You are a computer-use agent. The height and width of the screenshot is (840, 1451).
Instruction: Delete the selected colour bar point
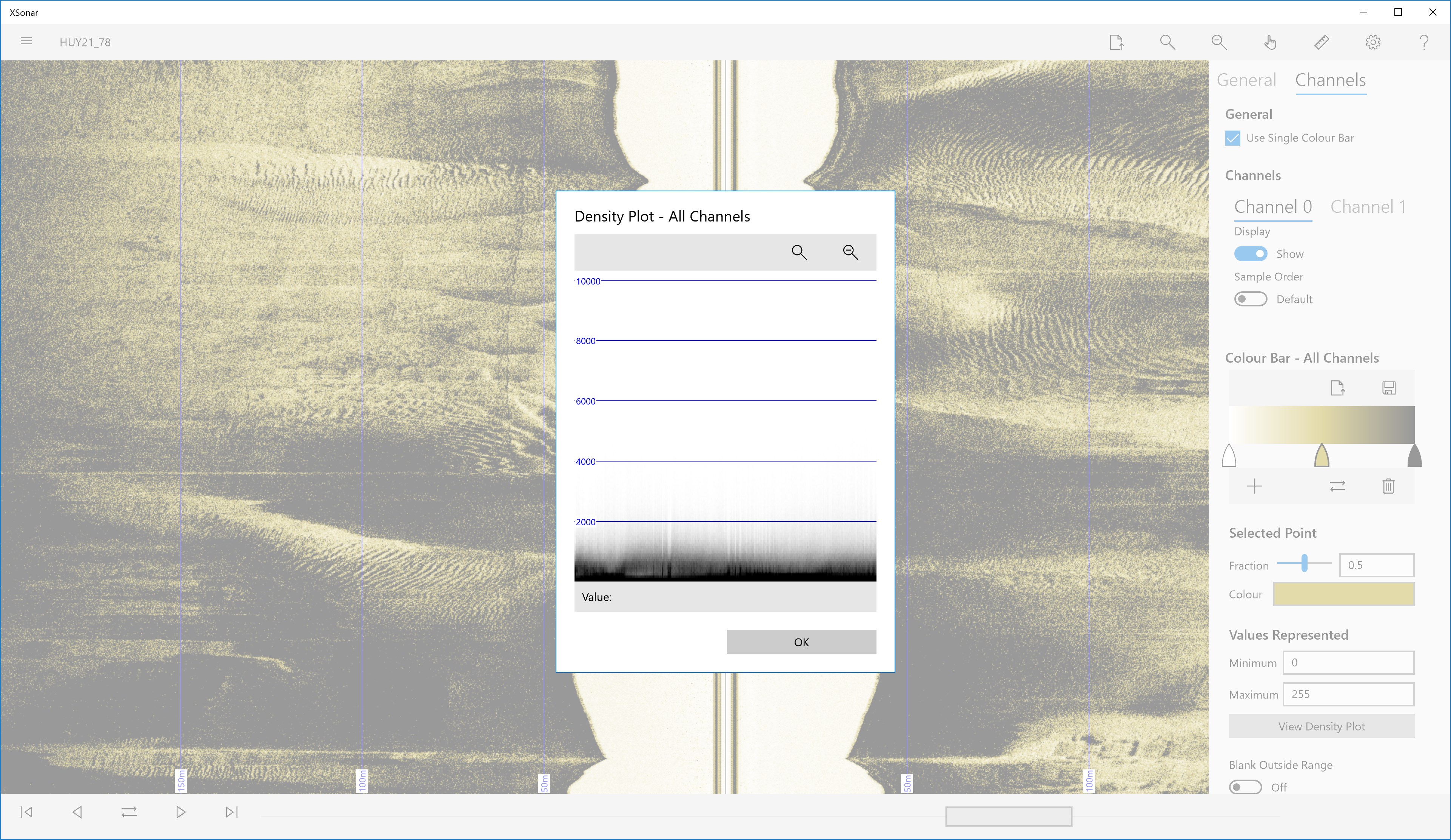[x=1388, y=486]
